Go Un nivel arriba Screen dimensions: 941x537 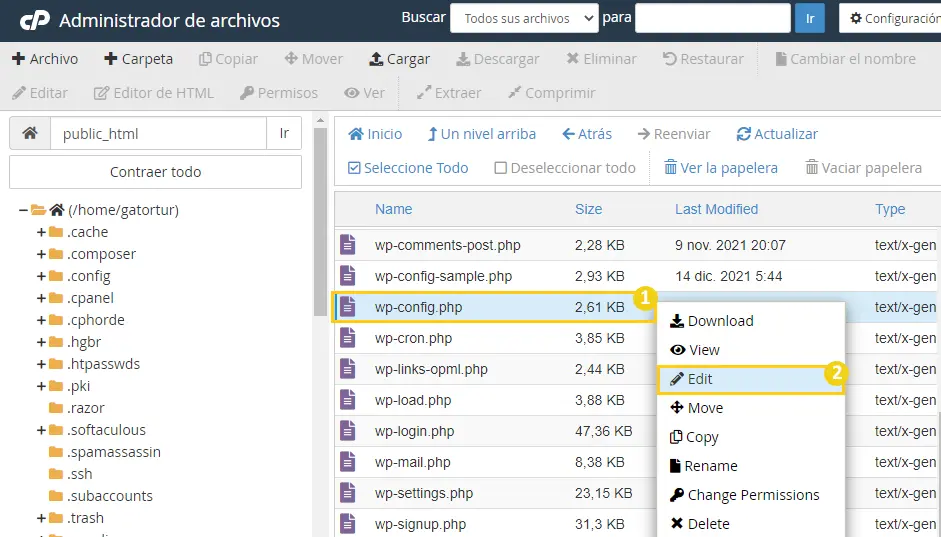pyautogui.click(x=481, y=134)
